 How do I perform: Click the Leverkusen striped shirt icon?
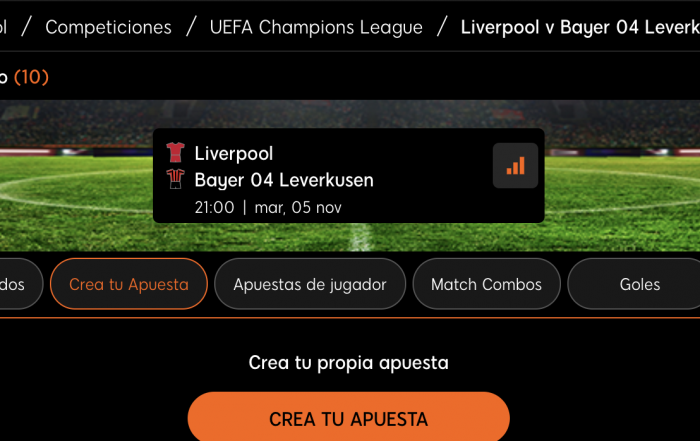tap(175, 179)
